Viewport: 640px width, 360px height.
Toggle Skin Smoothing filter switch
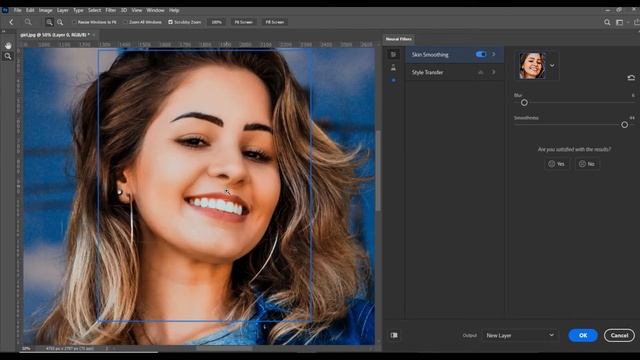coord(481,54)
